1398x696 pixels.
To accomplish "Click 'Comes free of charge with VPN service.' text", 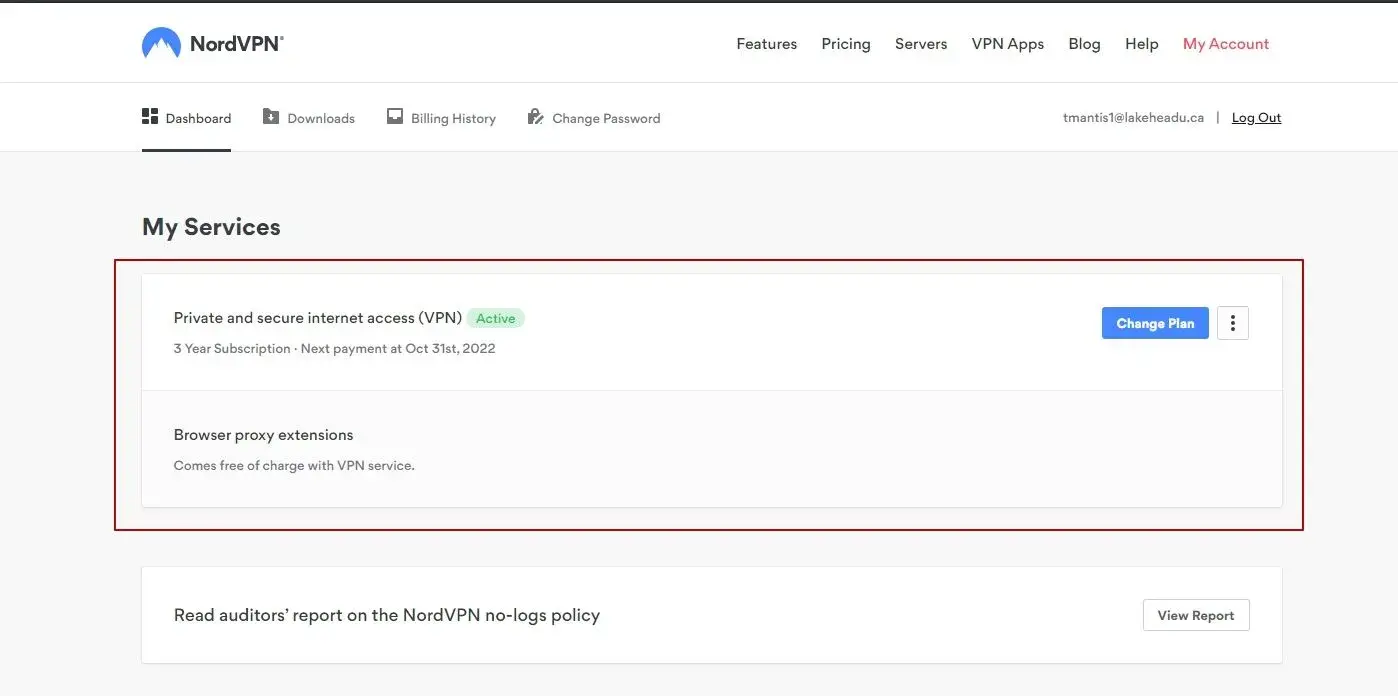I will [294, 466].
